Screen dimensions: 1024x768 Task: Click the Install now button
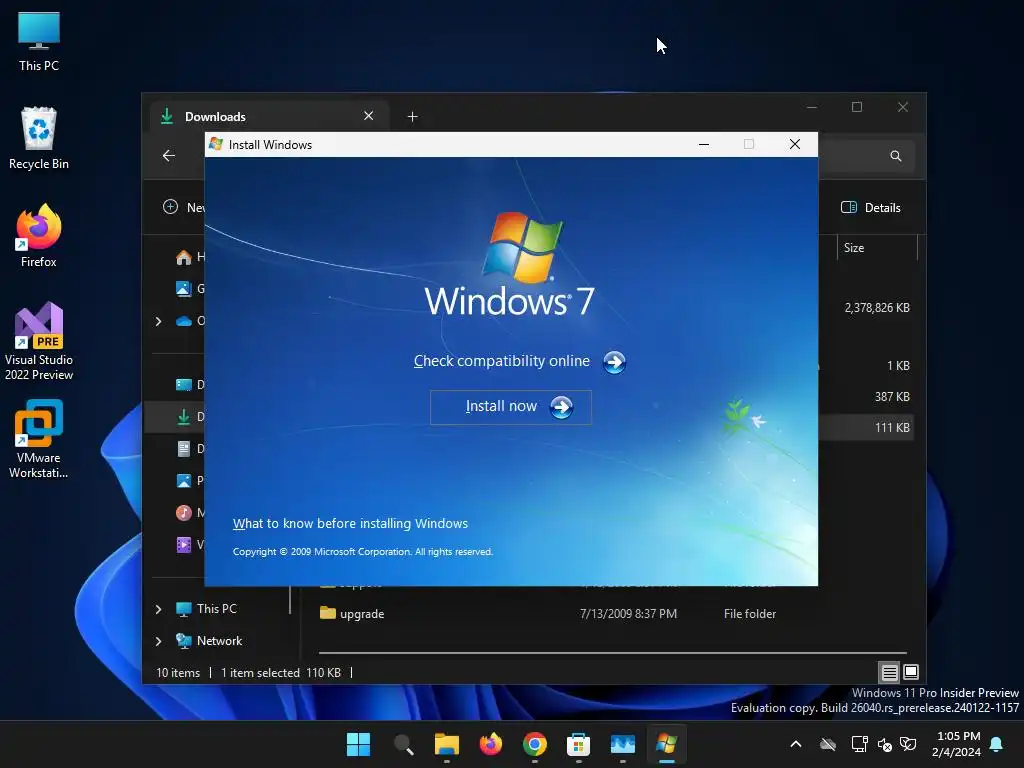pyautogui.click(x=511, y=407)
